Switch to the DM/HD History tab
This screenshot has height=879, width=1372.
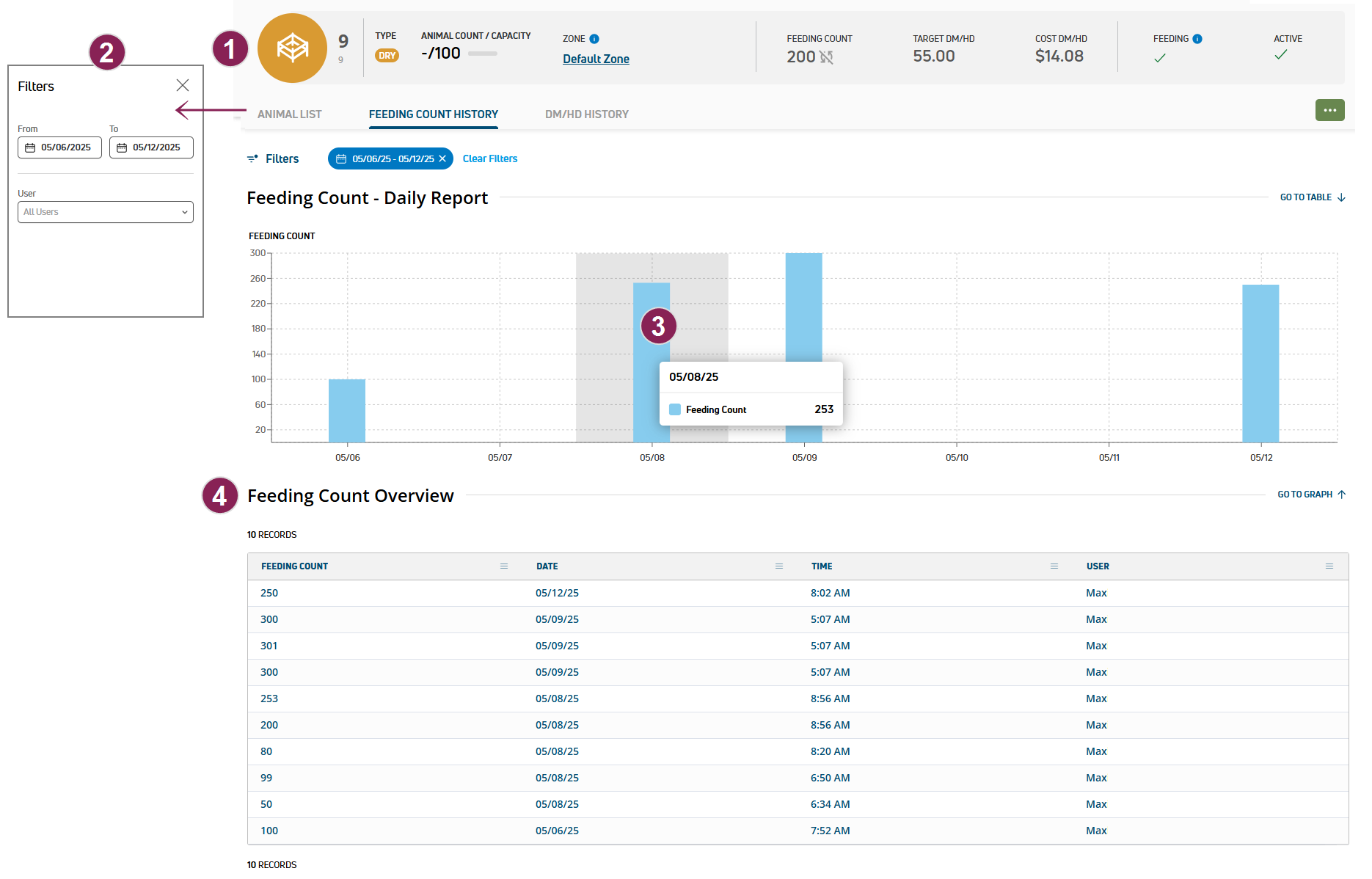click(586, 114)
